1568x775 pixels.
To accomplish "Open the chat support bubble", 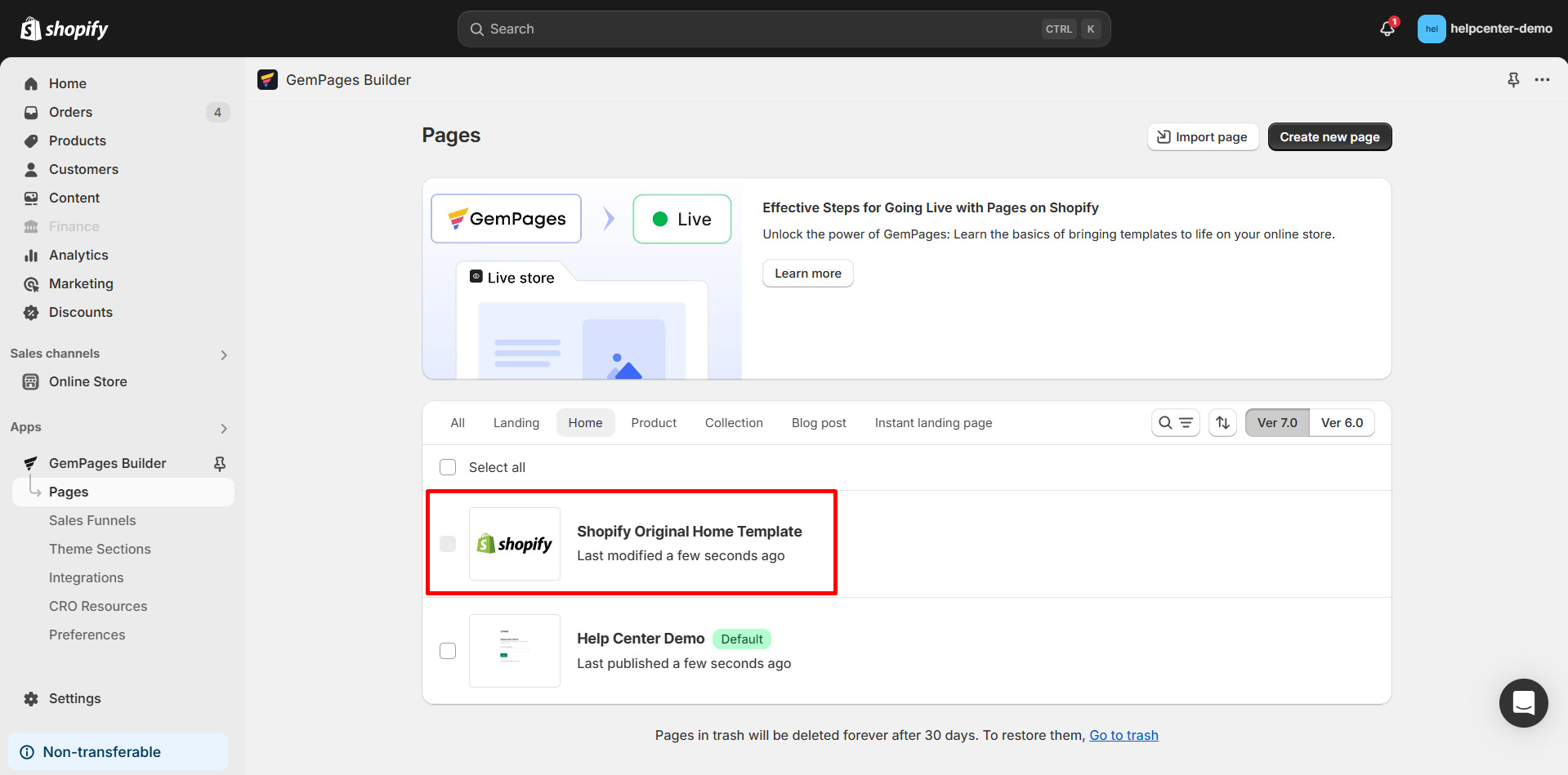I will (x=1523, y=702).
